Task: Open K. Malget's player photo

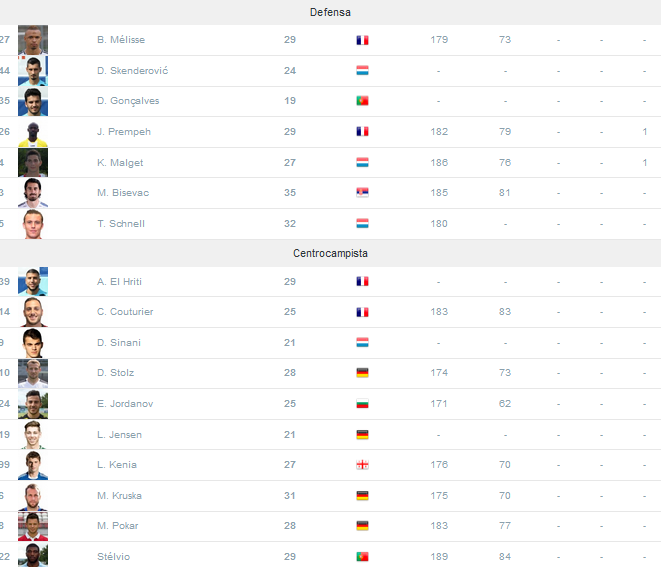Action: [x=33, y=162]
